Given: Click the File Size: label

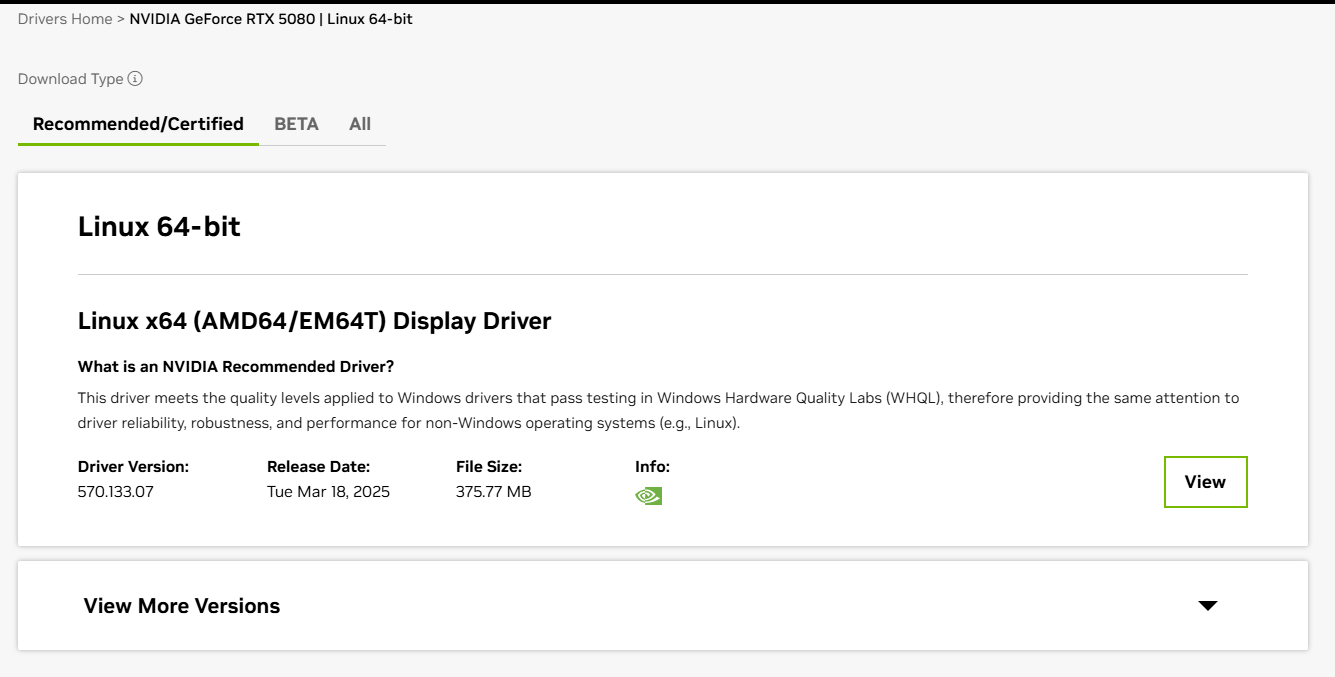Looking at the screenshot, I should (x=489, y=467).
